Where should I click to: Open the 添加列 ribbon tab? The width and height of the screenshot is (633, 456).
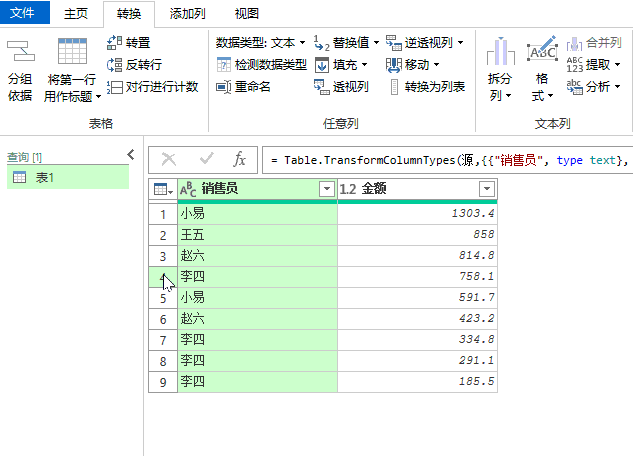pos(187,14)
